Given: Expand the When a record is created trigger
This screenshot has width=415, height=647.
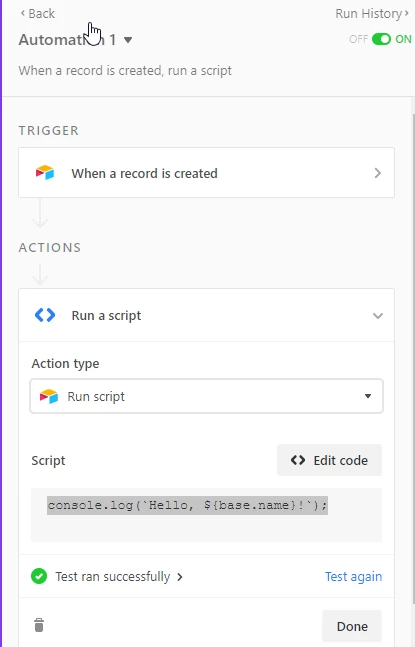Looking at the screenshot, I should [x=206, y=172].
